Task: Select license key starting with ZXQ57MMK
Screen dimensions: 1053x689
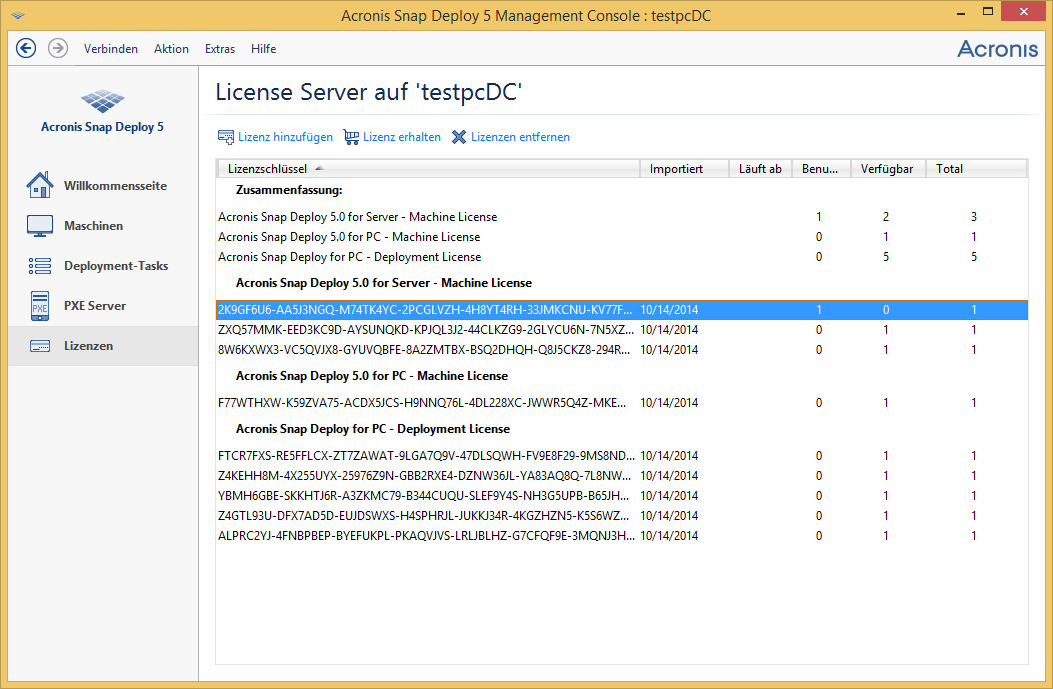Action: 622,330
